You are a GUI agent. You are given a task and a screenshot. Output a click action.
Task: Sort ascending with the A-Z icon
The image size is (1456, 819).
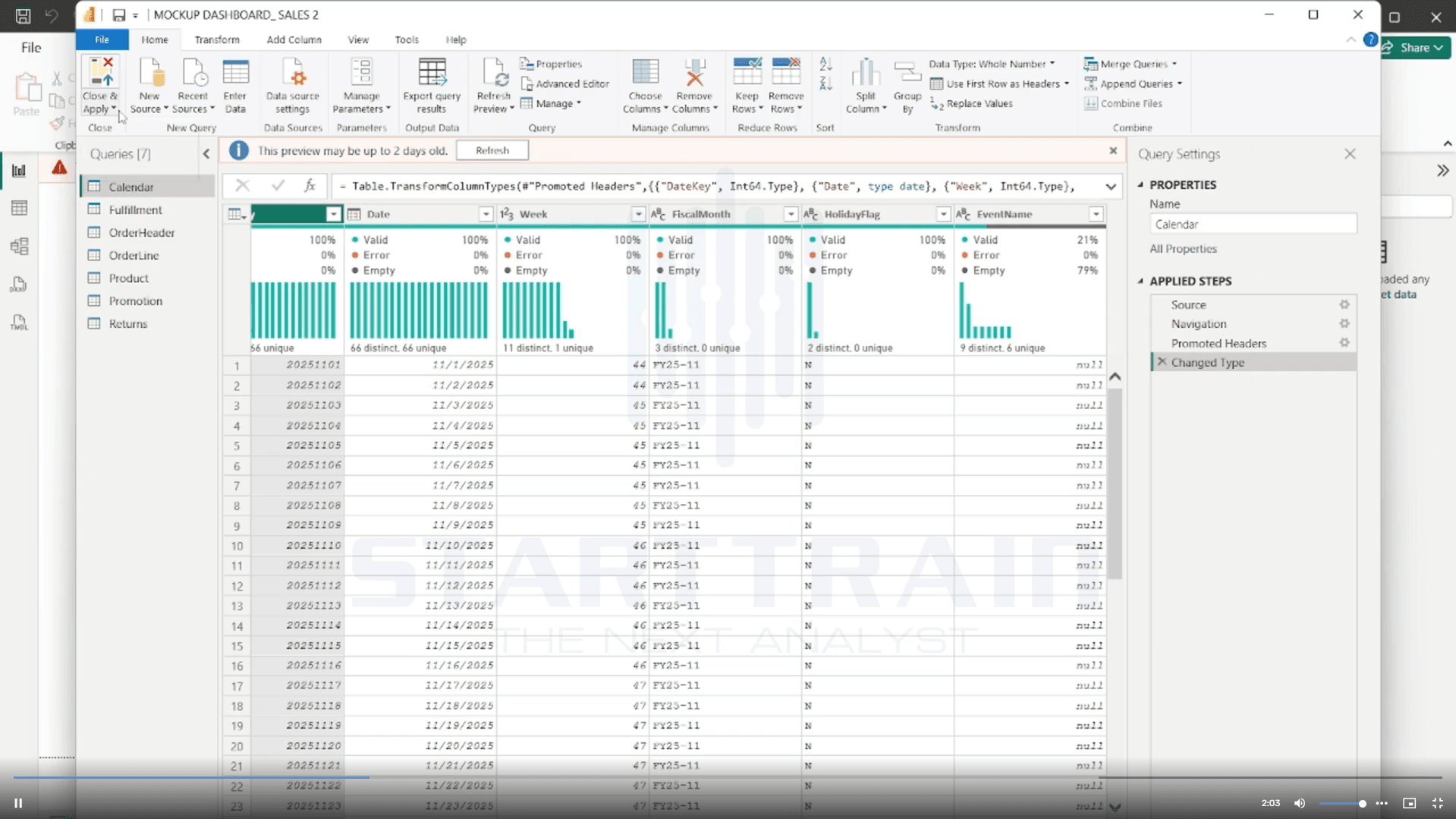point(825,65)
